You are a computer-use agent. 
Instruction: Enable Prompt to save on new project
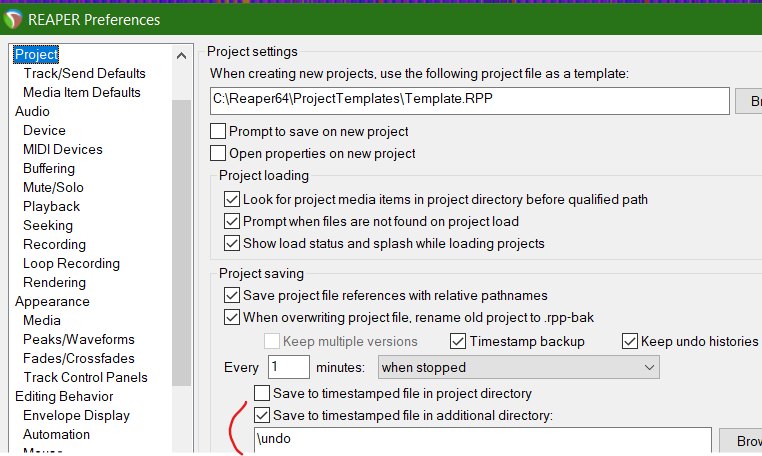pos(218,131)
